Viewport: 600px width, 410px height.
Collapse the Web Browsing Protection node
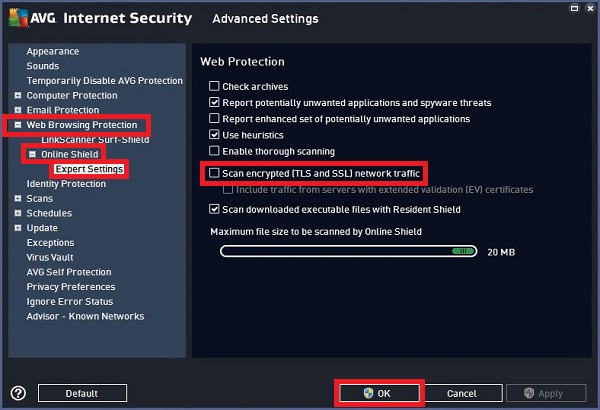(x=18, y=125)
